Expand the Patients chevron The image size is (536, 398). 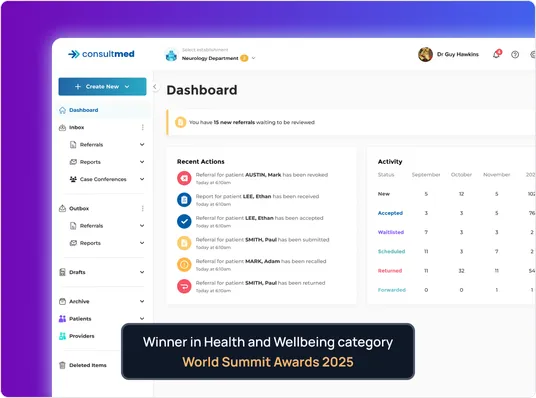pos(142,319)
